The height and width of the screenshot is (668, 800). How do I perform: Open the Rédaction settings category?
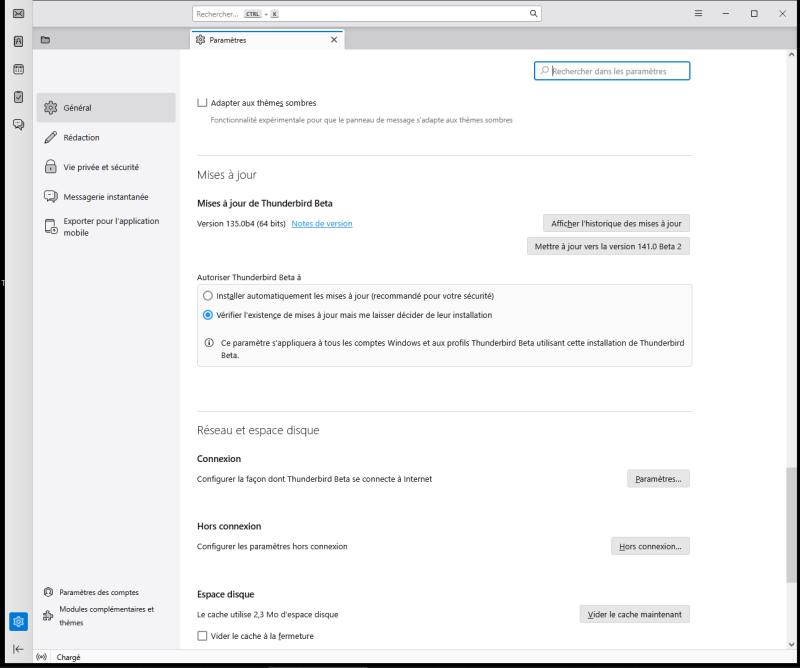(106, 137)
